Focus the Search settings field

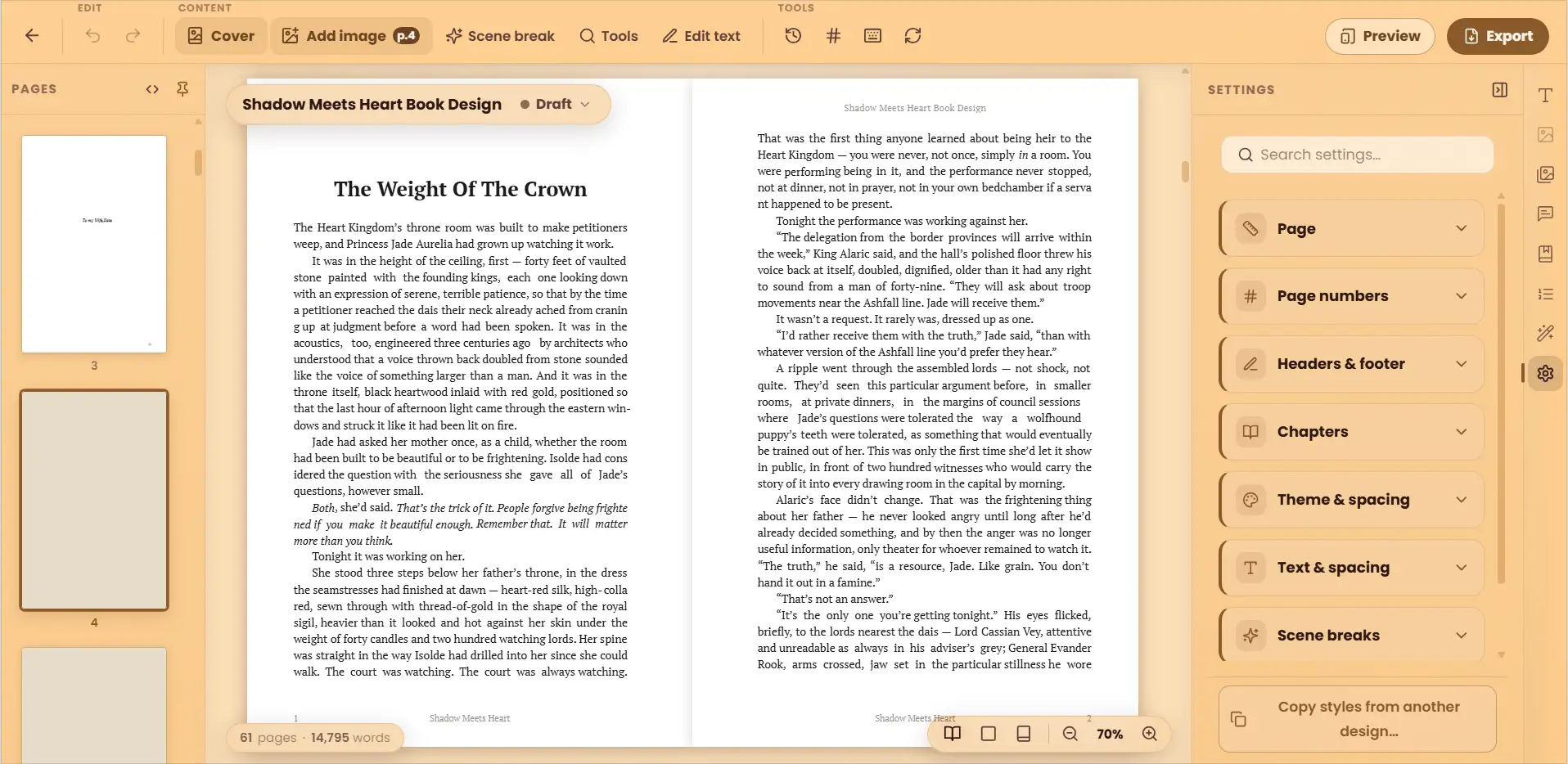(1357, 155)
